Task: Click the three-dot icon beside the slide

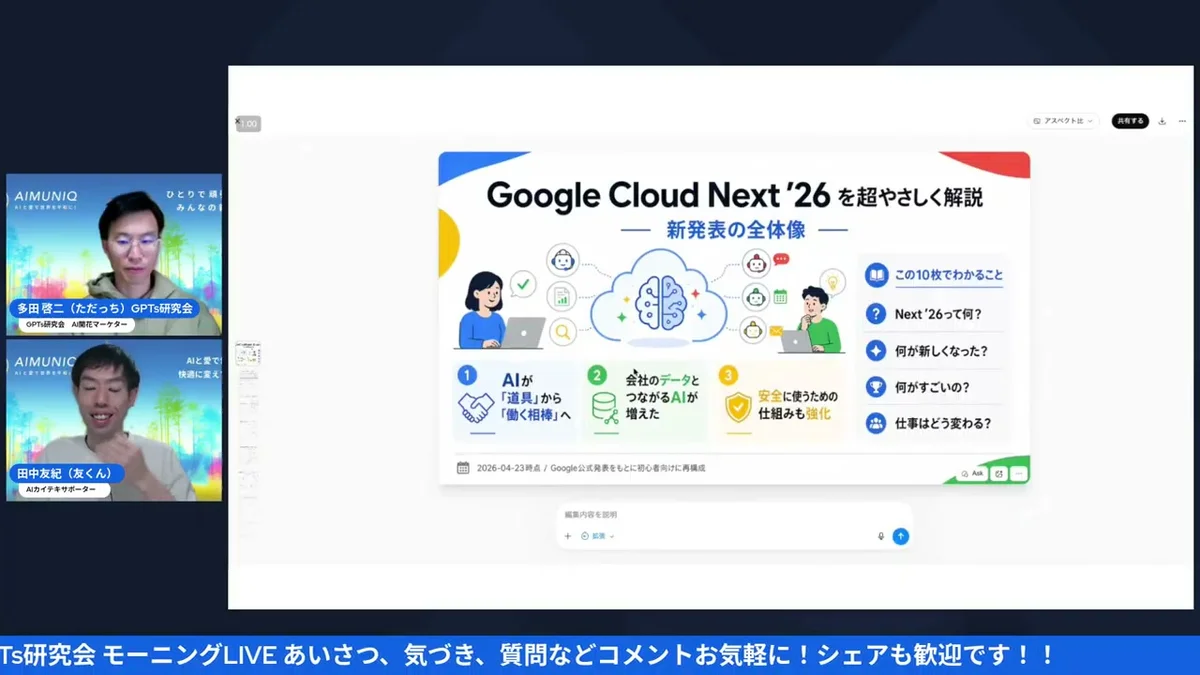Action: point(1021,473)
